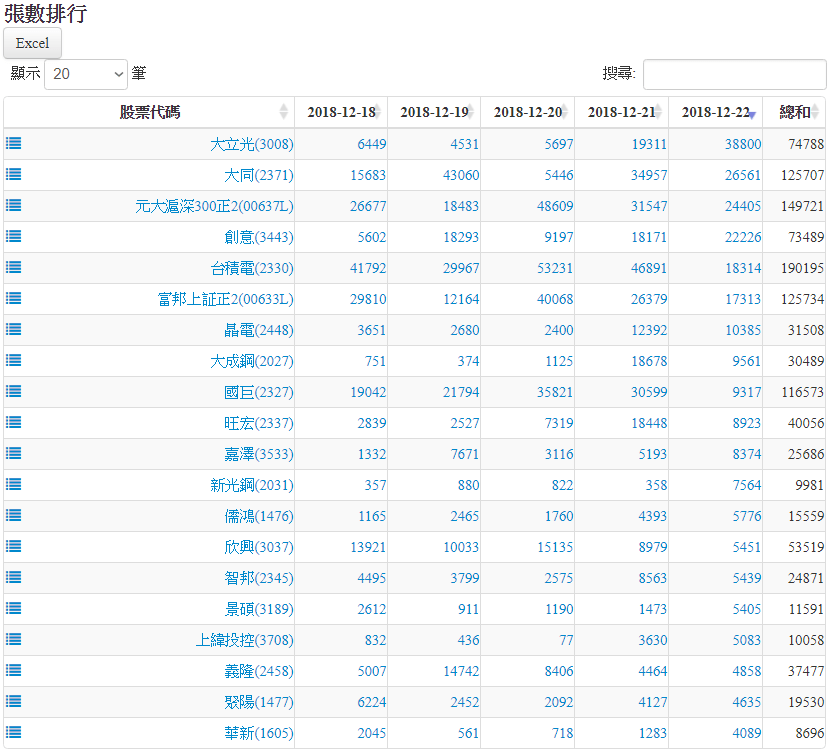Open the 上緯投控(3708) stock link
Image resolution: width=834 pixels, height=754 pixels.
(x=244, y=640)
